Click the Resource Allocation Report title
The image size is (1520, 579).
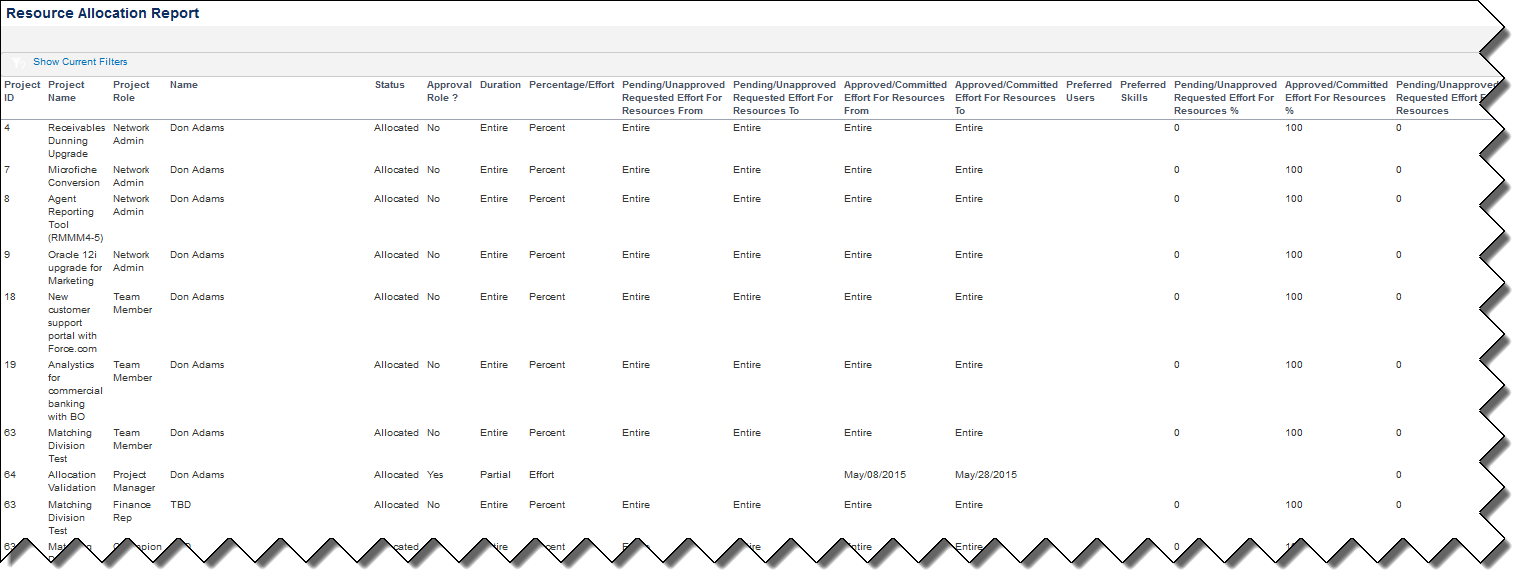tap(103, 14)
